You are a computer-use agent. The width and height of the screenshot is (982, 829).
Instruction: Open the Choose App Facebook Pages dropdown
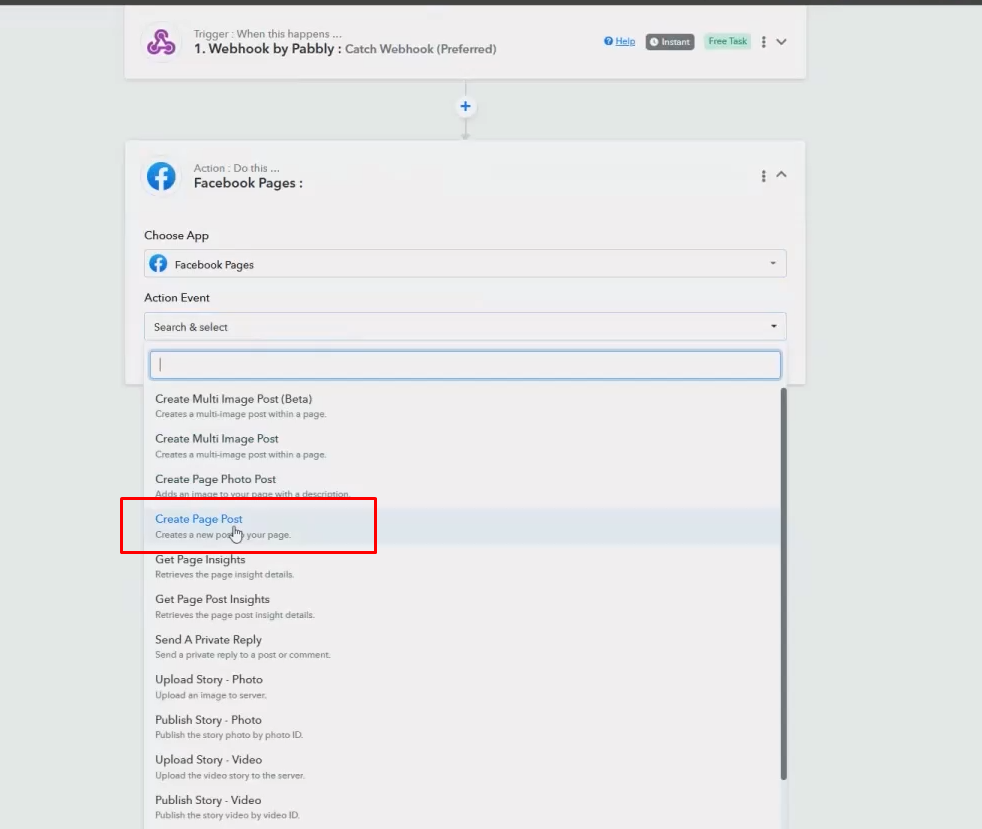point(465,264)
